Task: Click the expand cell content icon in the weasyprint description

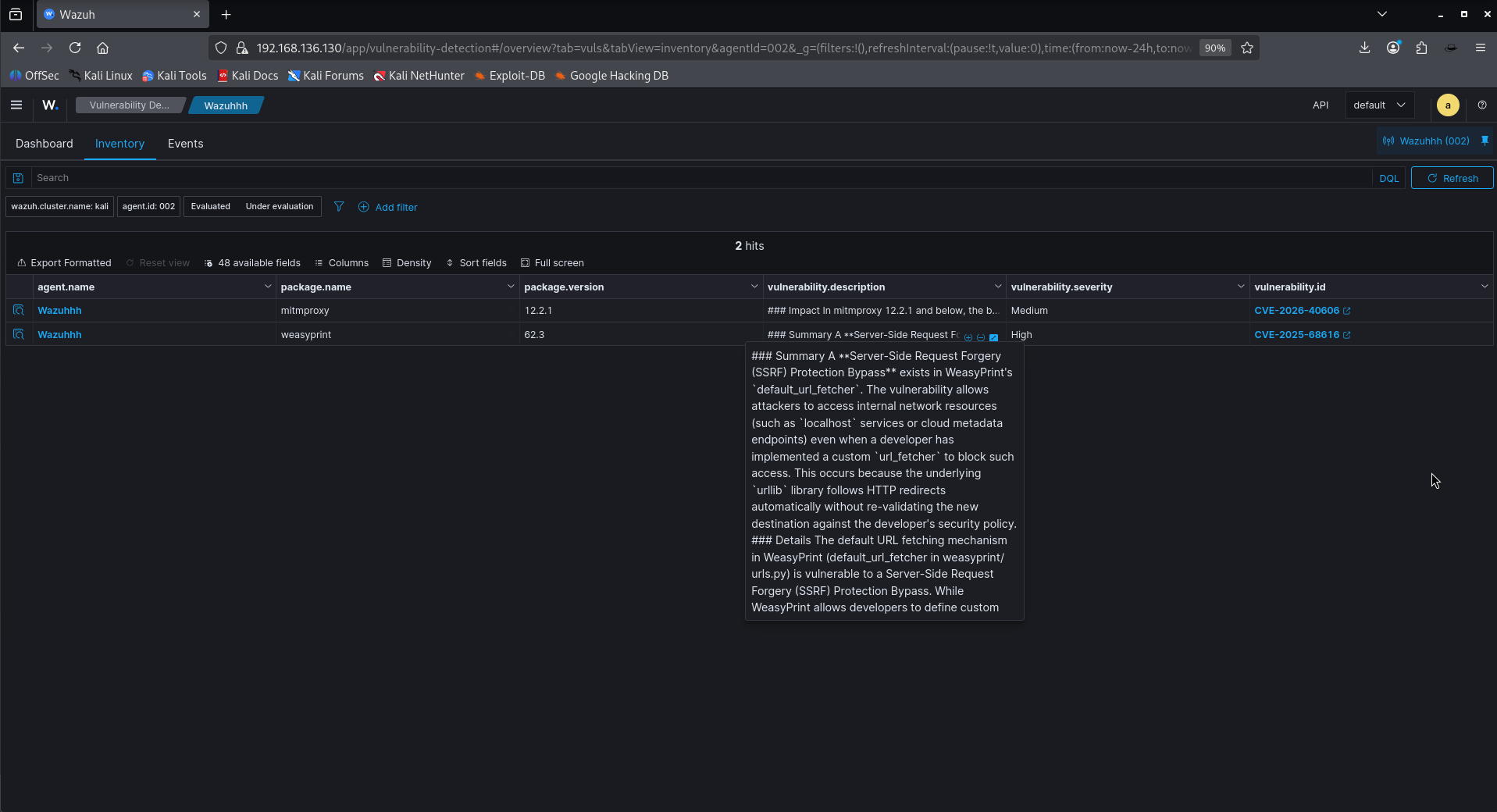Action: [x=993, y=337]
